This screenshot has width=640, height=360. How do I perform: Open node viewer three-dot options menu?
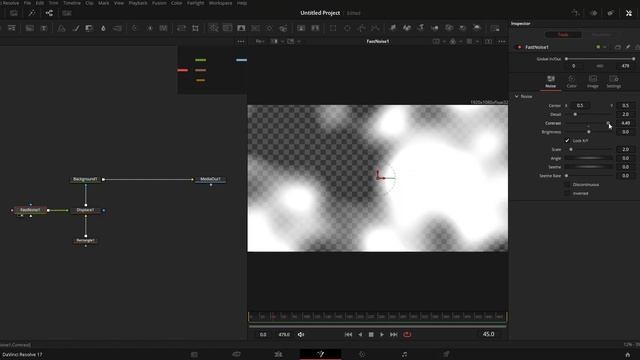click(x=241, y=41)
